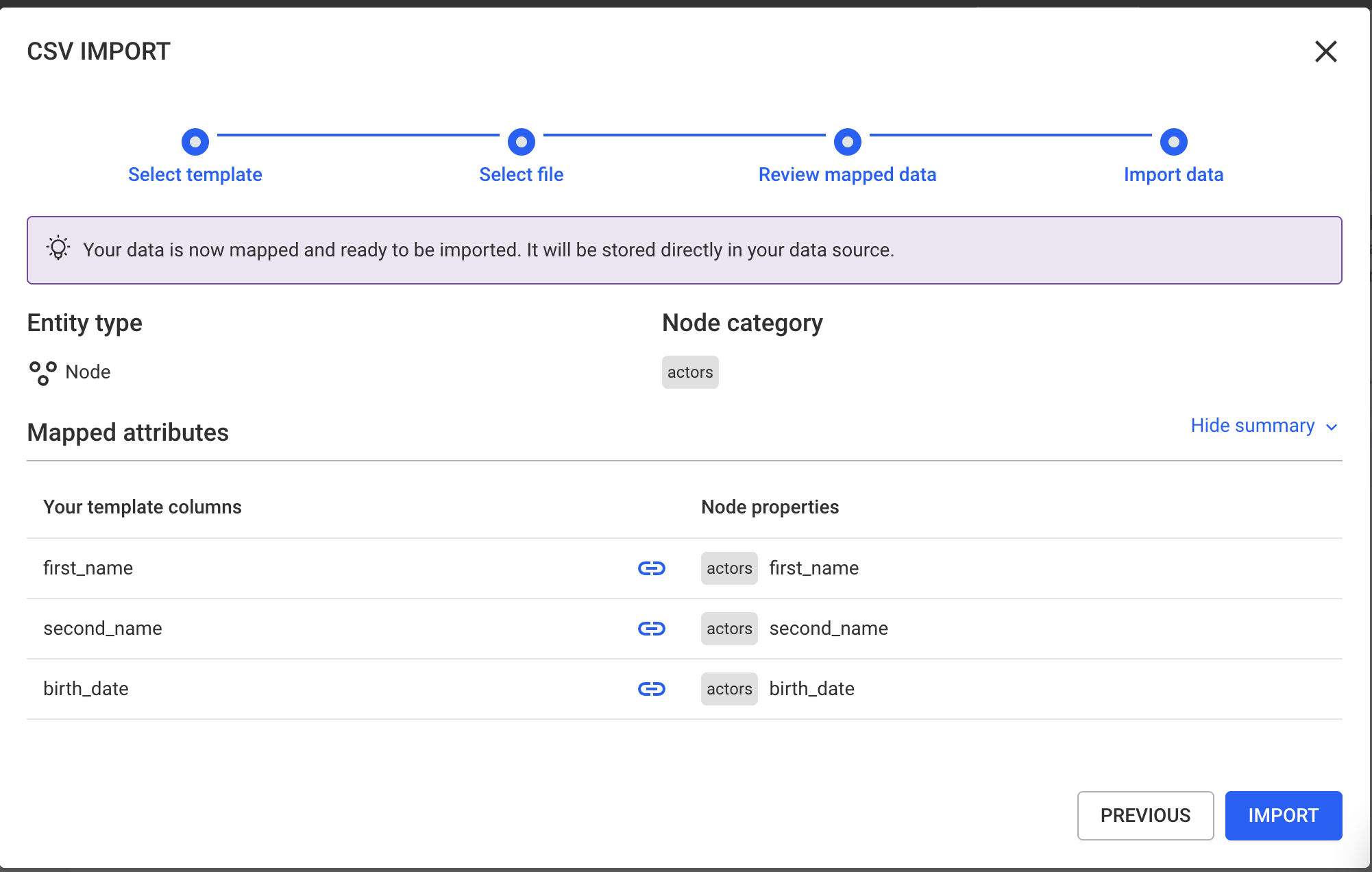Go back with the PREVIOUS button
This screenshot has height=872, width=1372.
1145,815
